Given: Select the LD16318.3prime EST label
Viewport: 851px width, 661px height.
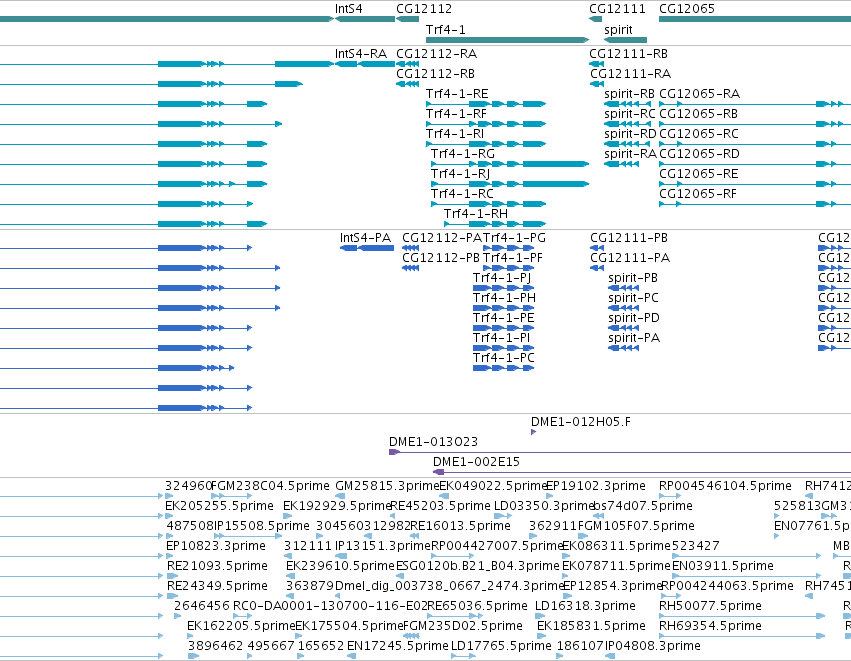Looking at the screenshot, I should tap(585, 606).
